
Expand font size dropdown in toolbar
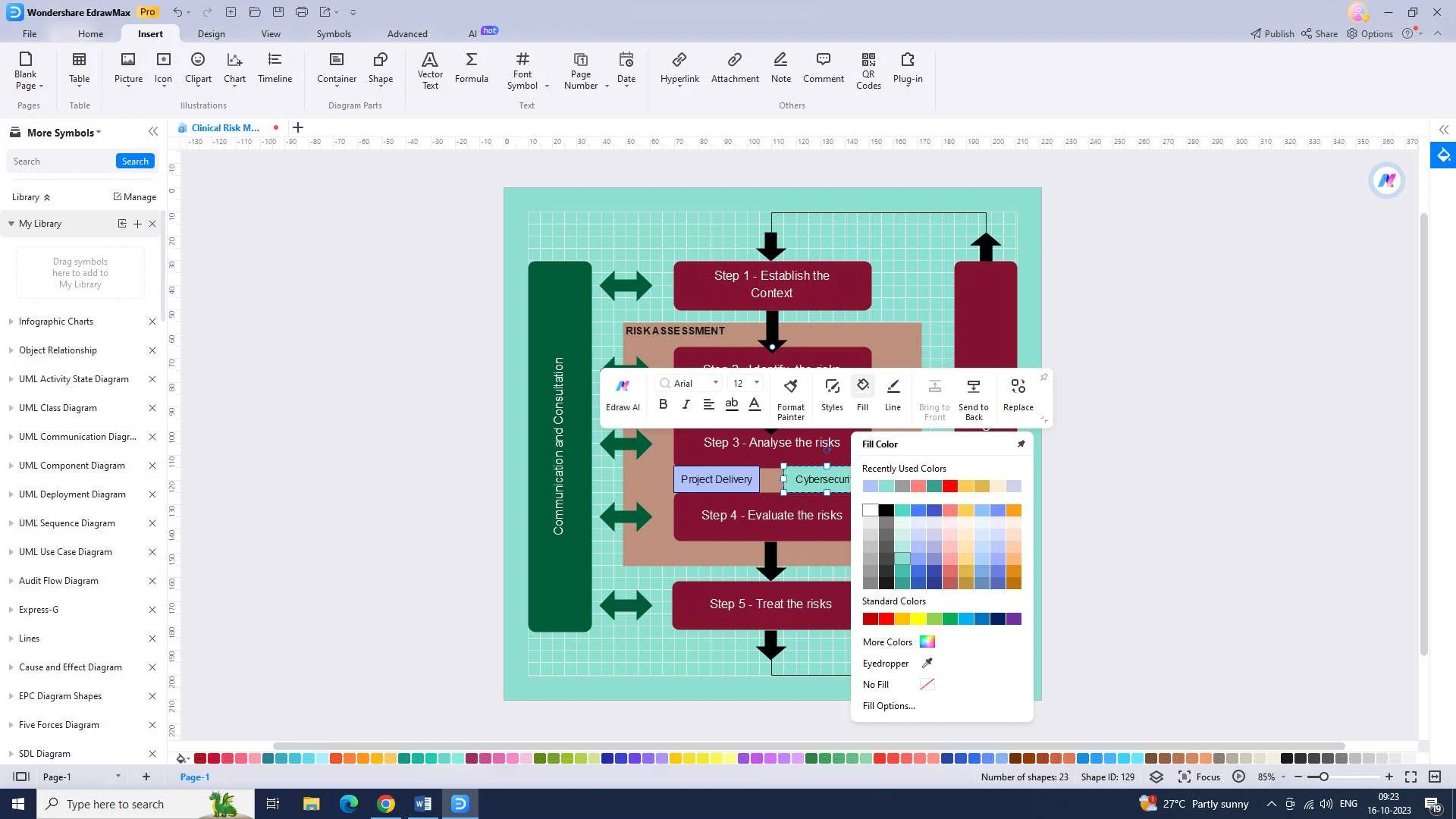tap(756, 383)
